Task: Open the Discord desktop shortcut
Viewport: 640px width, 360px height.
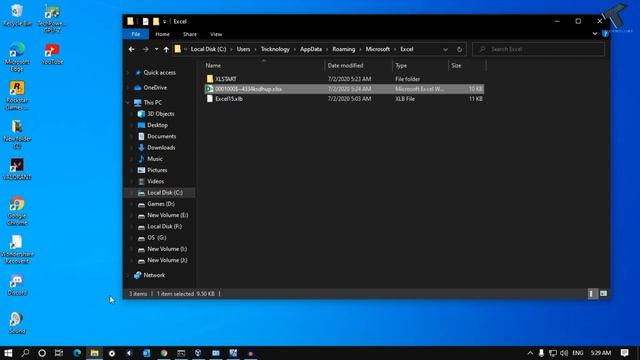Action: pyautogui.click(x=17, y=285)
